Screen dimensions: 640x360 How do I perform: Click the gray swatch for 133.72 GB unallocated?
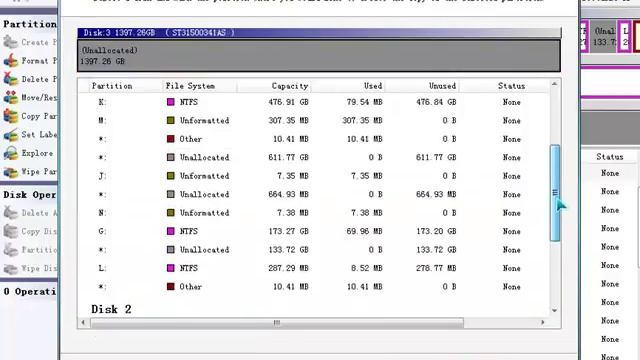click(x=171, y=249)
